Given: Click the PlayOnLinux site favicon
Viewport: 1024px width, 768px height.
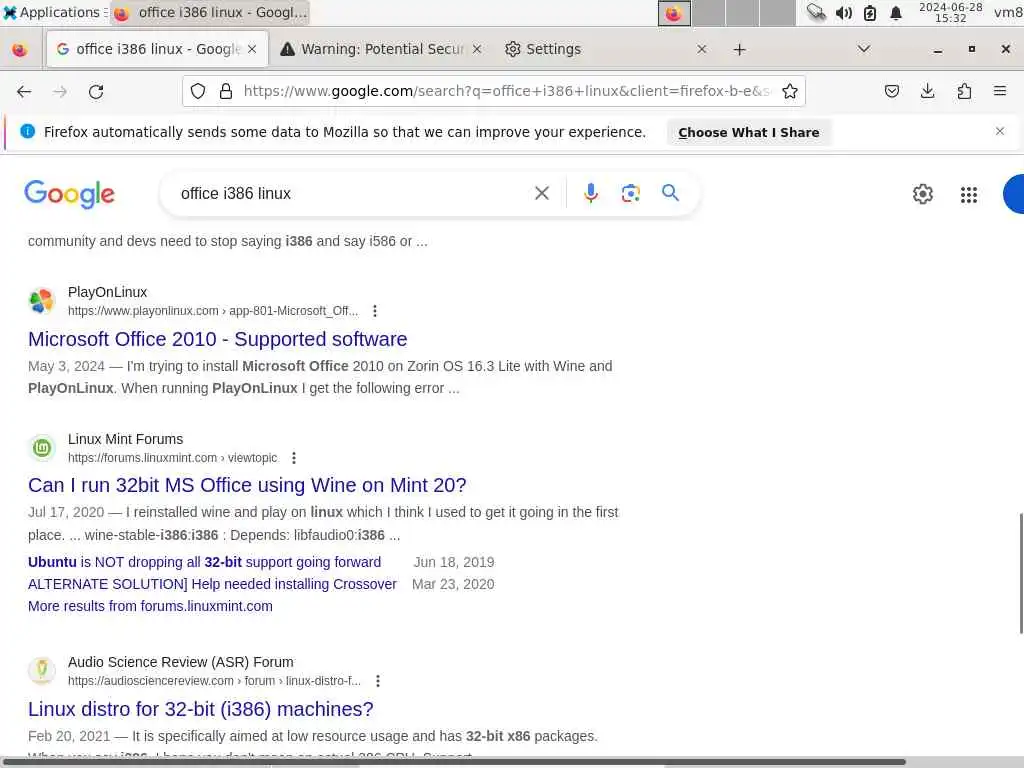Looking at the screenshot, I should pos(42,301).
